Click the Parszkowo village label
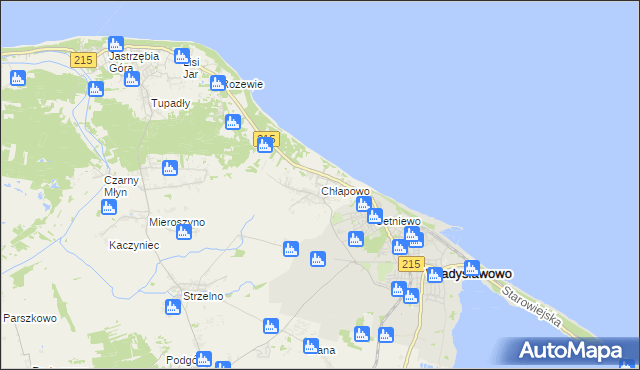The height and width of the screenshot is (370, 640). tap(30, 318)
